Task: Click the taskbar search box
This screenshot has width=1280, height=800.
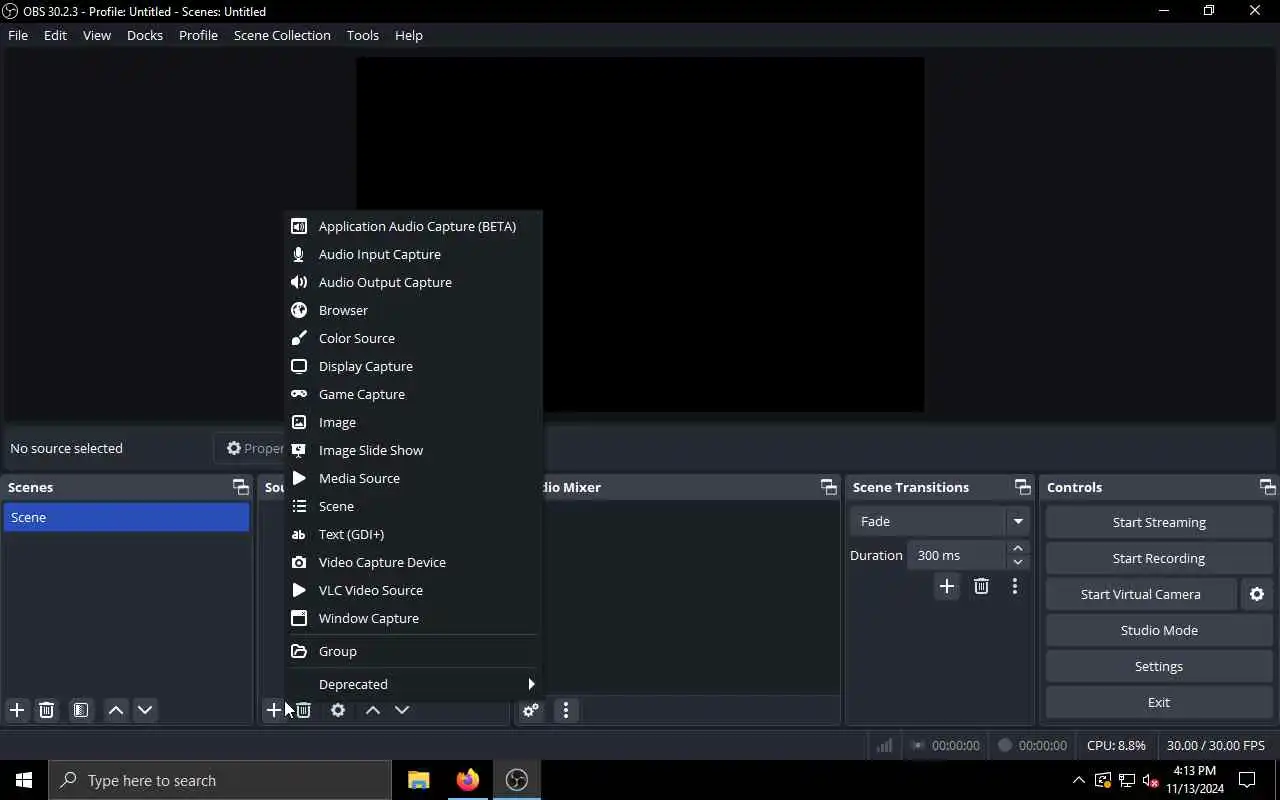Action: click(220, 780)
